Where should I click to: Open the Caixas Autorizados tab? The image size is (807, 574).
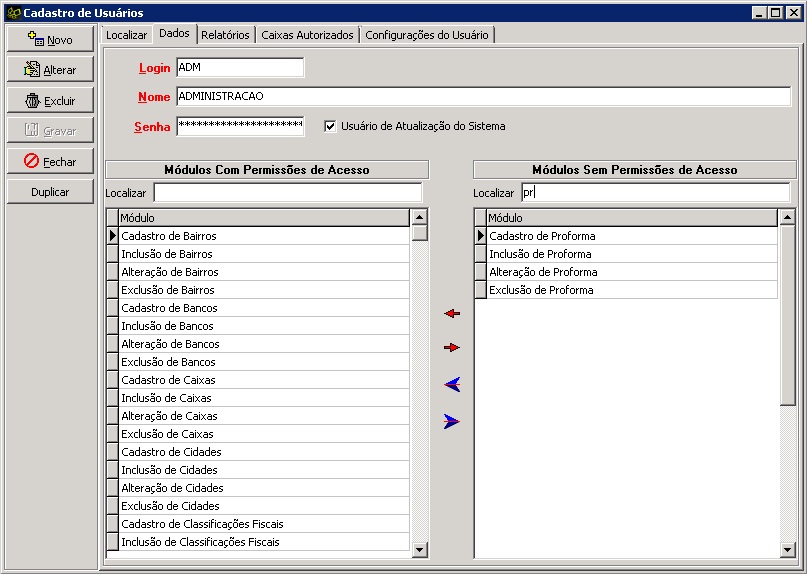click(x=307, y=35)
